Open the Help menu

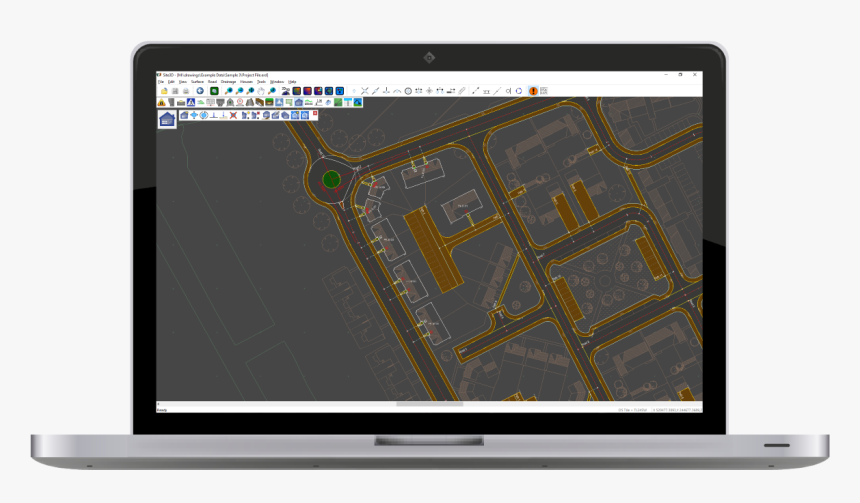pyautogui.click(x=292, y=82)
